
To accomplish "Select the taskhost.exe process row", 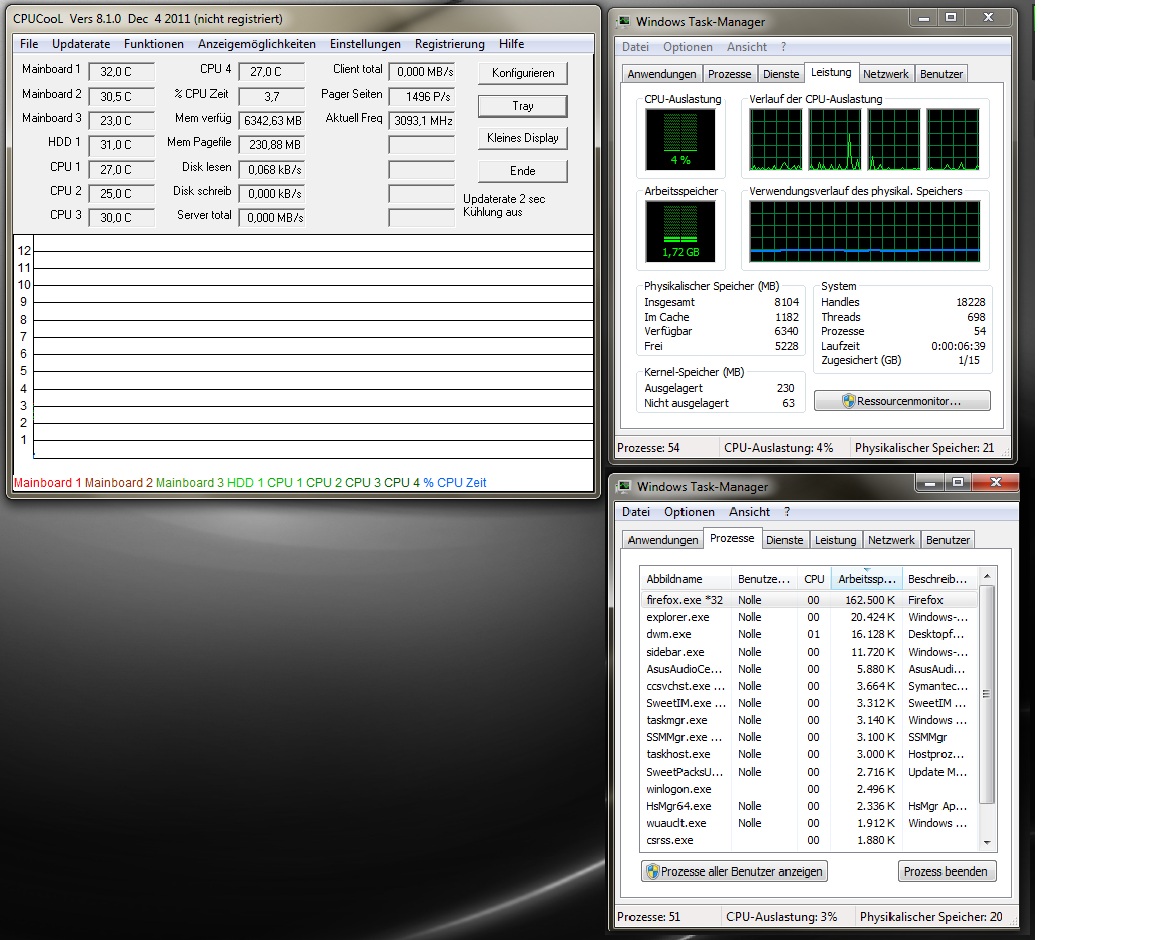I will click(x=809, y=754).
